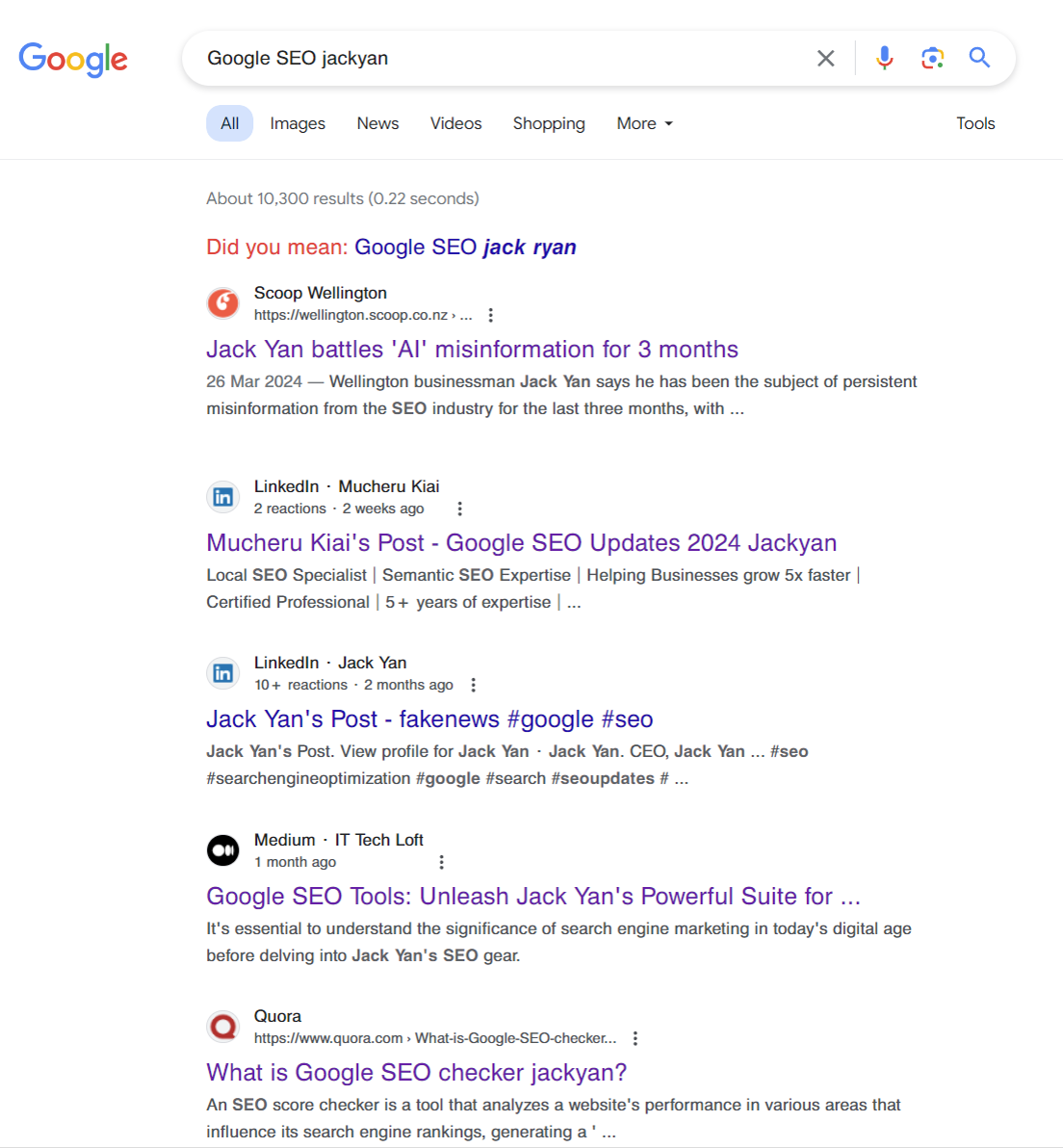Start voice search with microphone icon
This screenshot has height=1148, width=1063.
tap(884, 58)
